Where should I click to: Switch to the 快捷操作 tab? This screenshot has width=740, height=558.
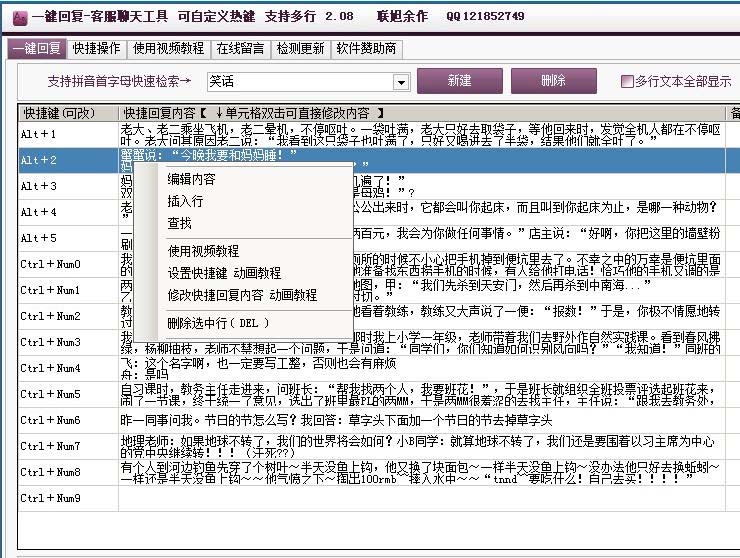97,48
